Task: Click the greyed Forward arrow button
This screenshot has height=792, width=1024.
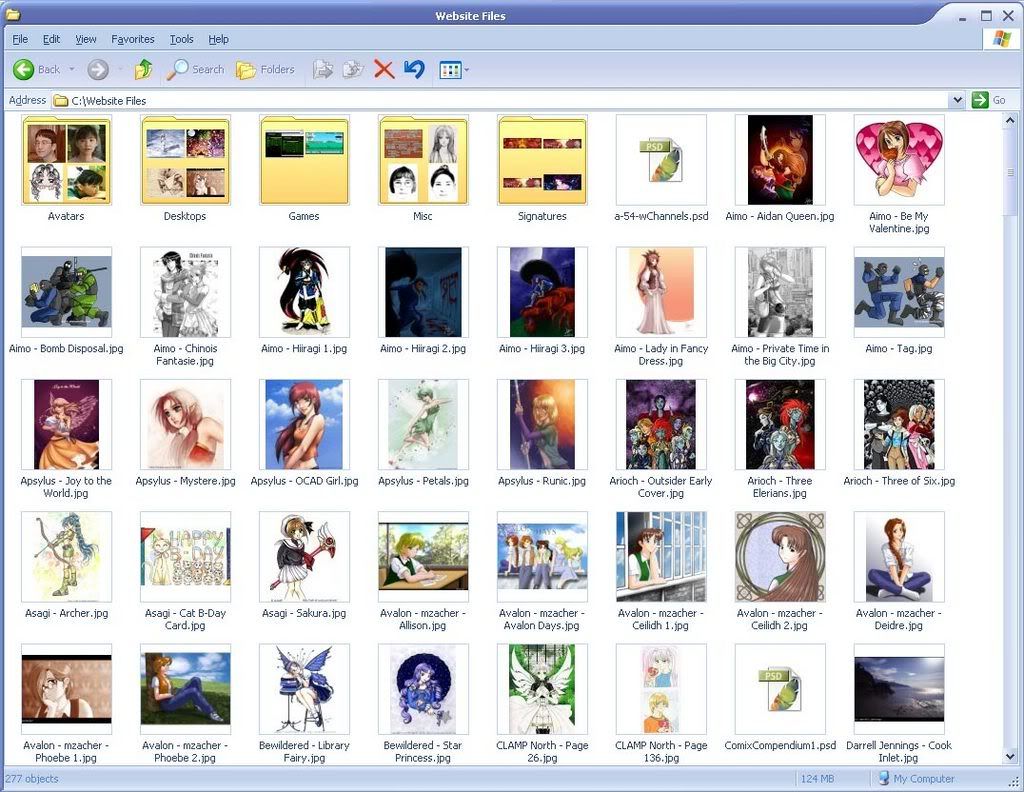Action: pyautogui.click(x=98, y=69)
